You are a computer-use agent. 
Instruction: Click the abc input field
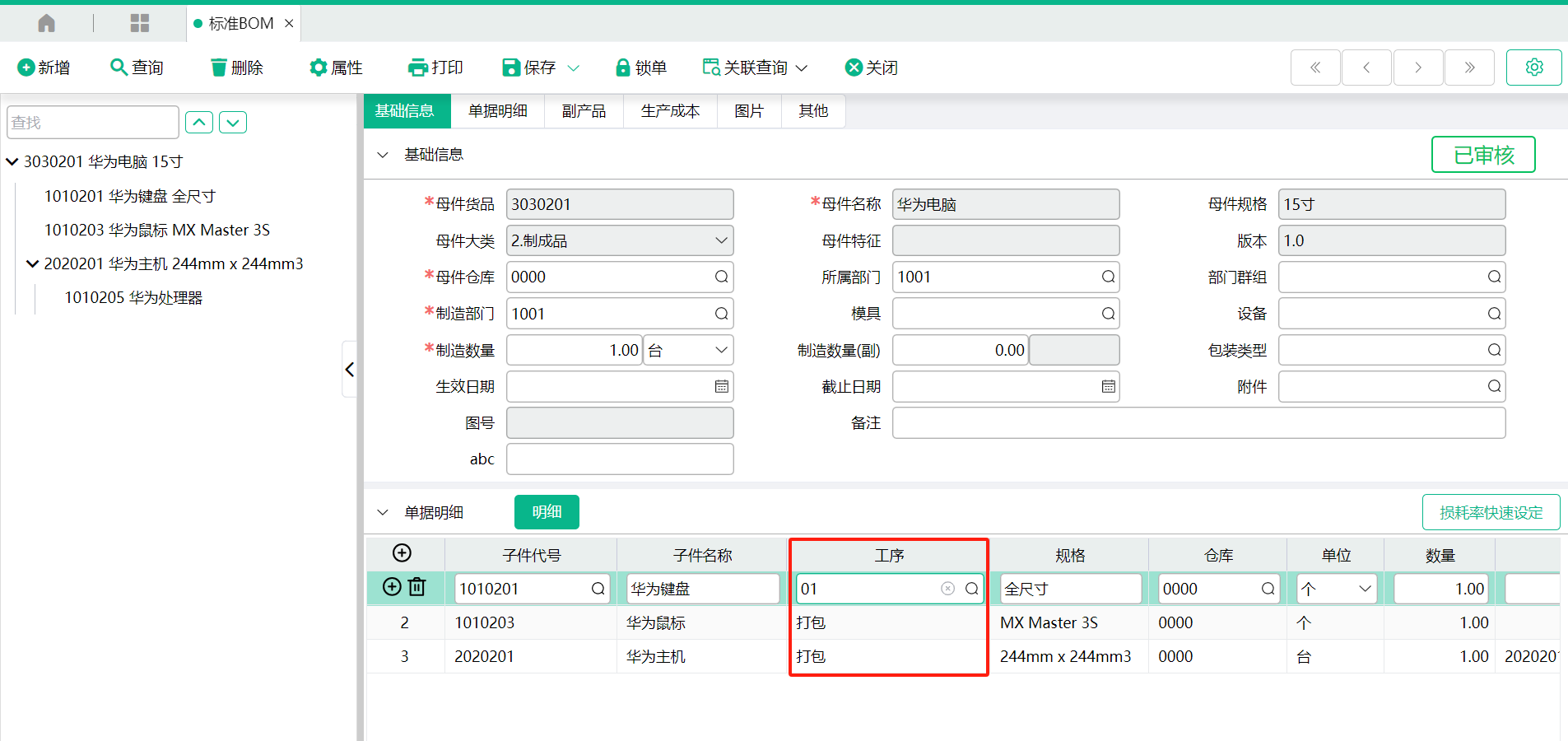(620, 459)
